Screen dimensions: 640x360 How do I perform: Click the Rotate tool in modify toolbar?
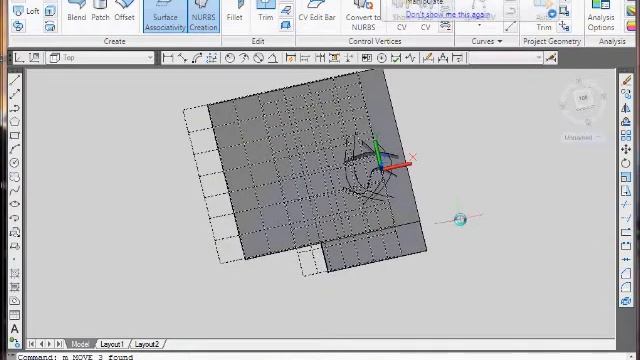[x=626, y=163]
